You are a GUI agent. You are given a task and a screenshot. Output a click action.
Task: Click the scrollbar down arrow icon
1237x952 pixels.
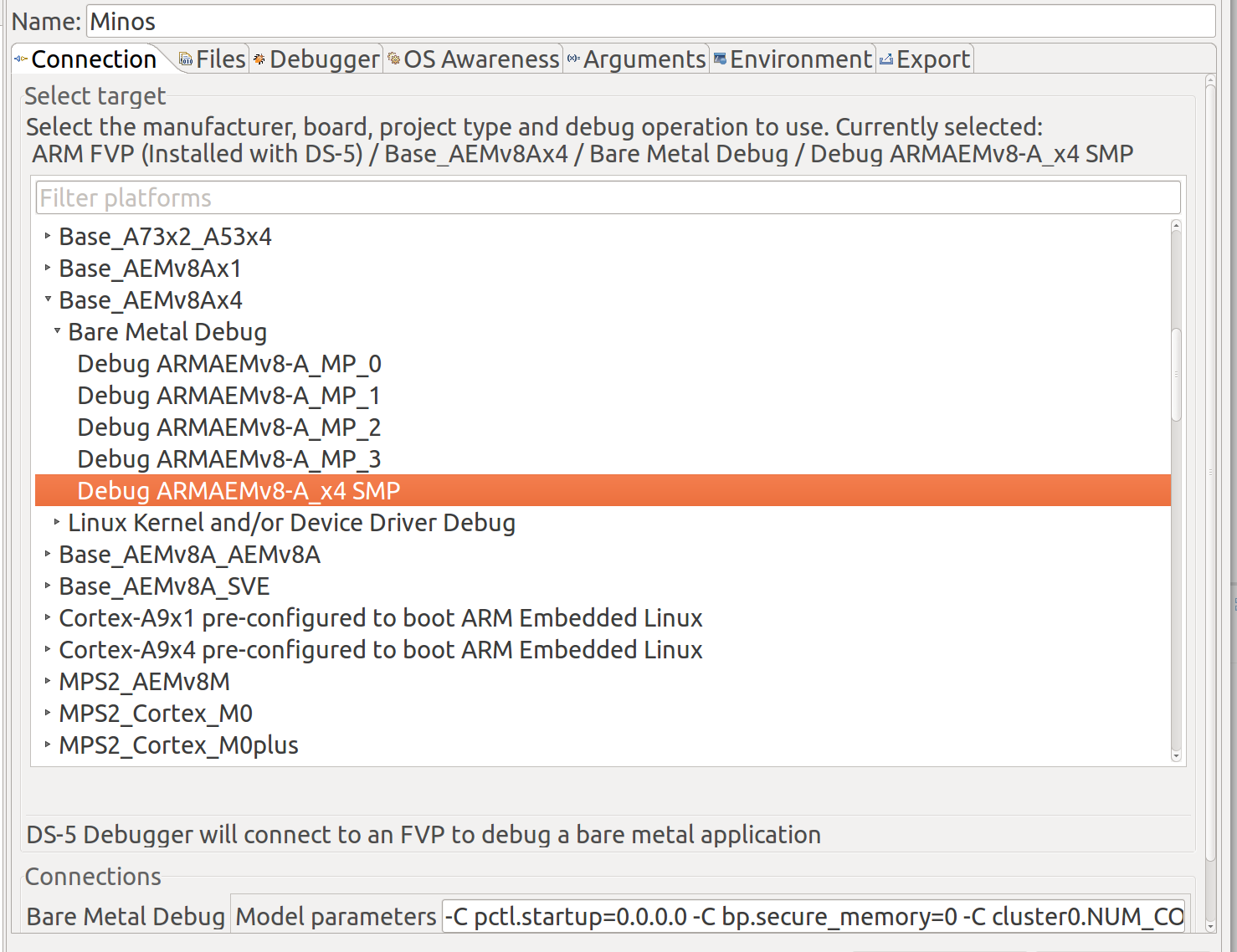click(1176, 755)
